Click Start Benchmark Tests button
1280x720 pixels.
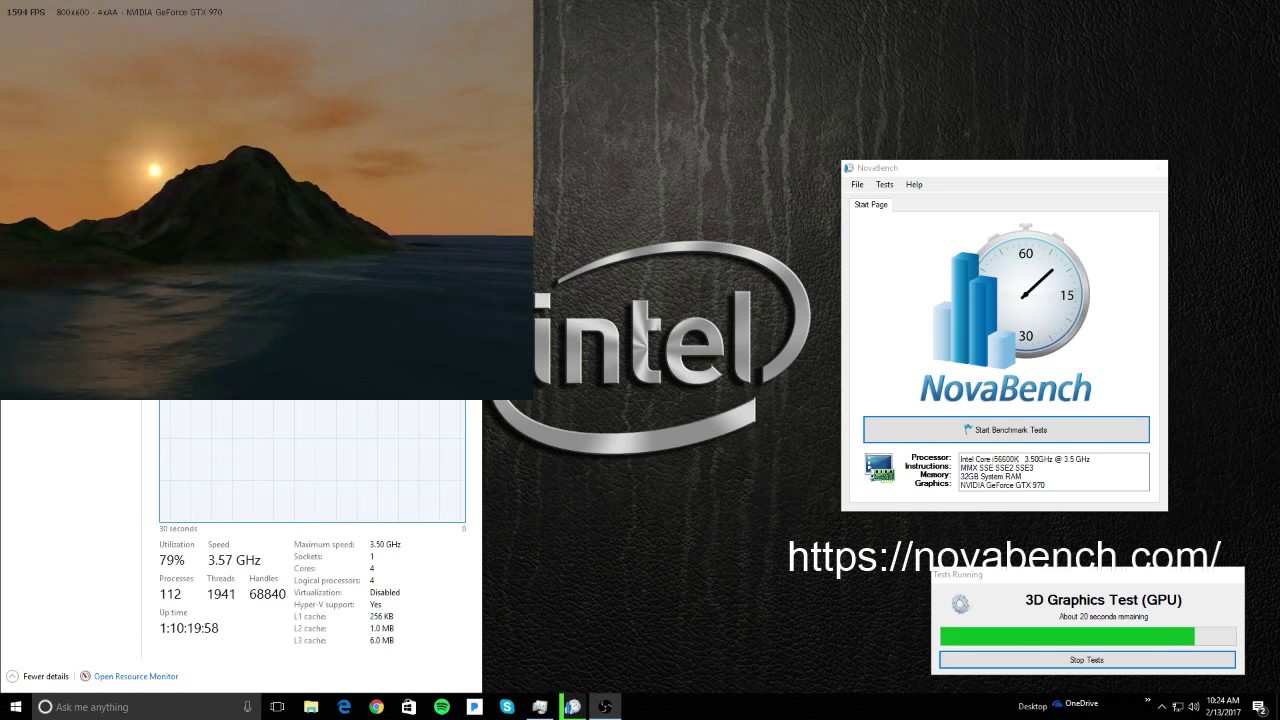pyautogui.click(x=1006, y=430)
